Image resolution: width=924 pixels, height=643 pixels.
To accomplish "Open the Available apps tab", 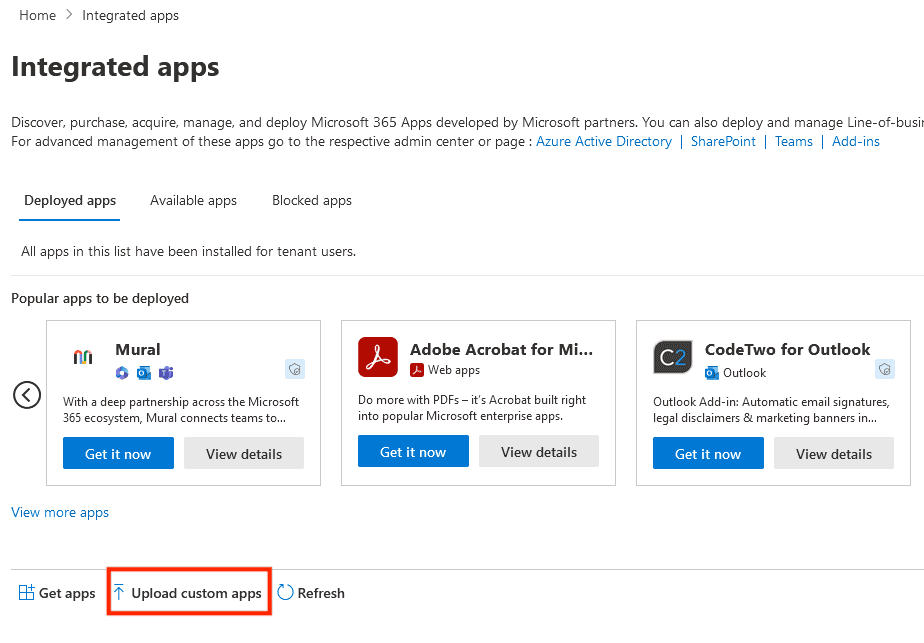I will [x=193, y=200].
